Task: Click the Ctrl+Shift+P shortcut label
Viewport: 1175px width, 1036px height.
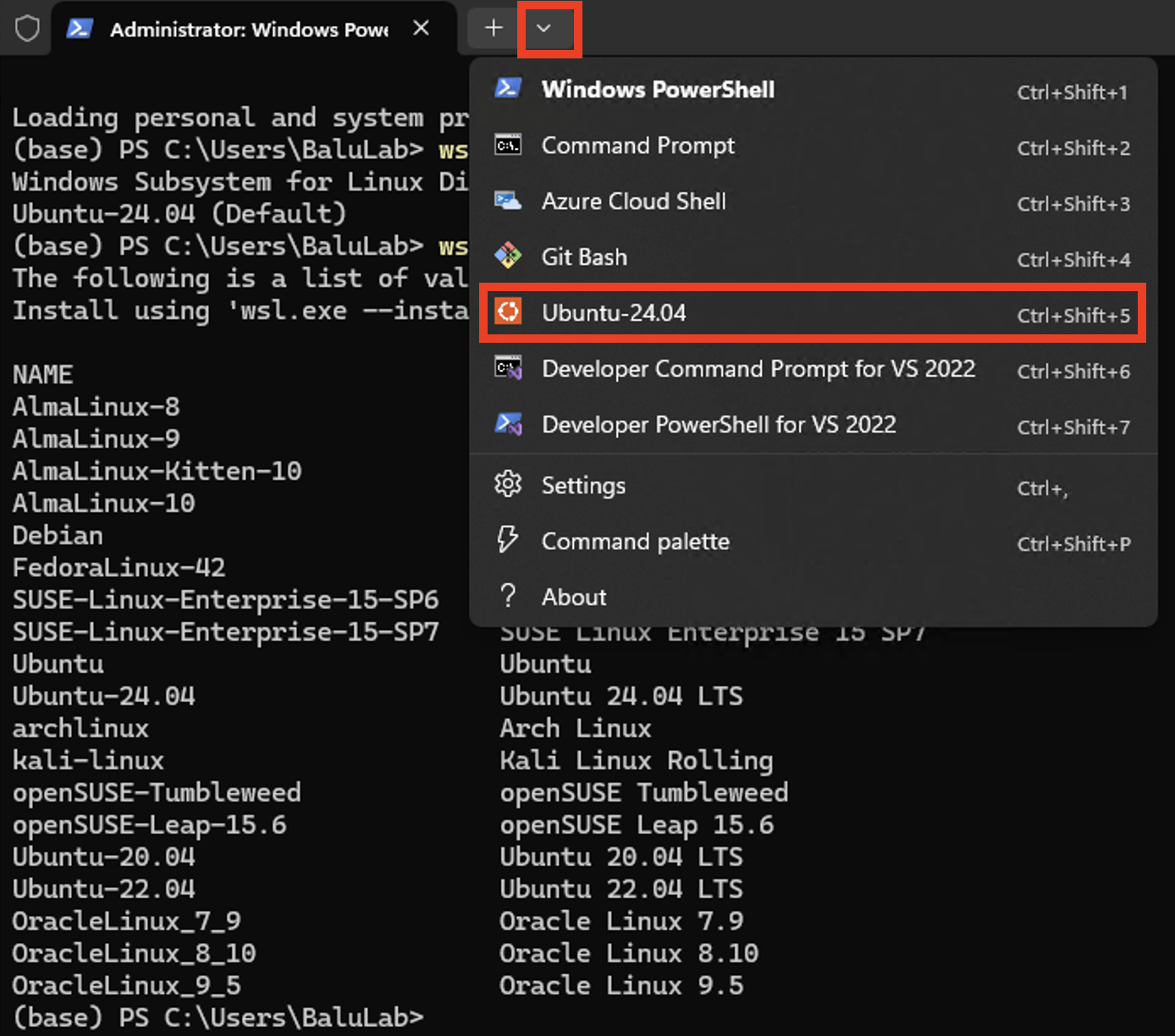Action: [1073, 544]
